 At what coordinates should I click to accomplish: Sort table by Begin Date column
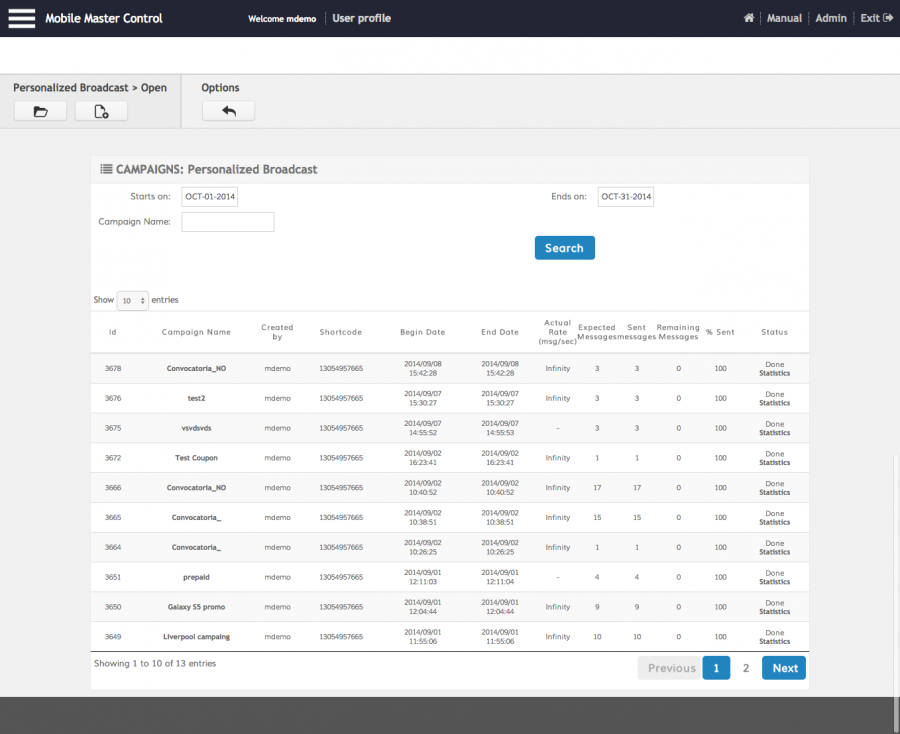422,332
